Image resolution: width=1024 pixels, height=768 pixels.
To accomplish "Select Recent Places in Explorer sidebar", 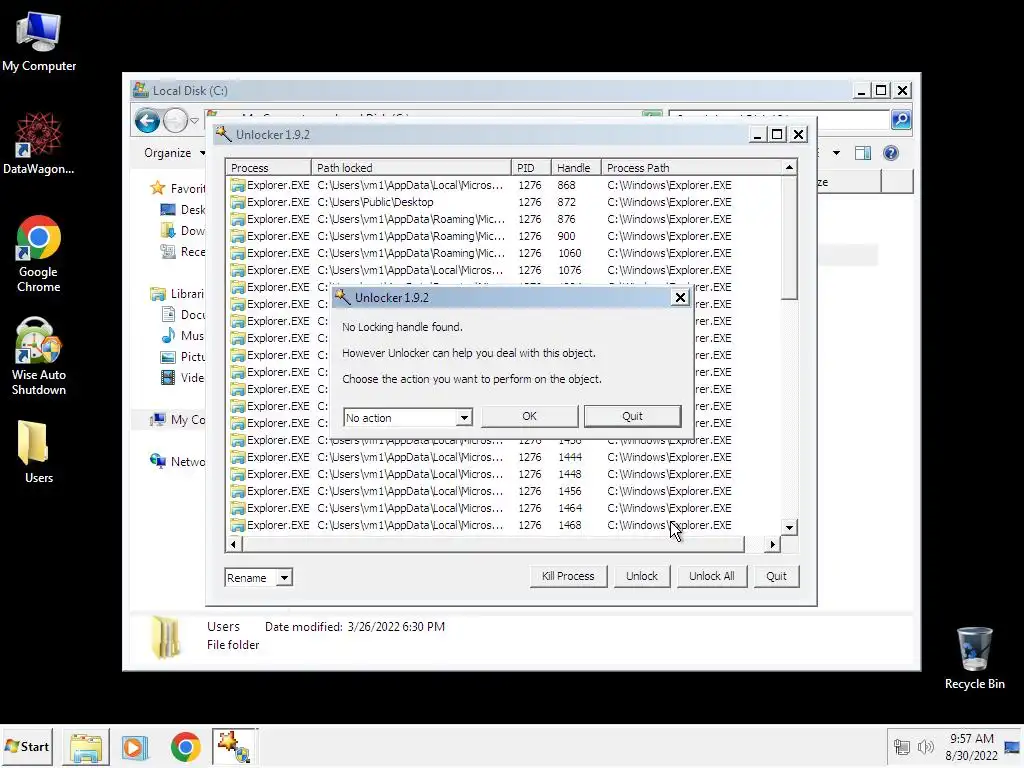I will (183, 251).
